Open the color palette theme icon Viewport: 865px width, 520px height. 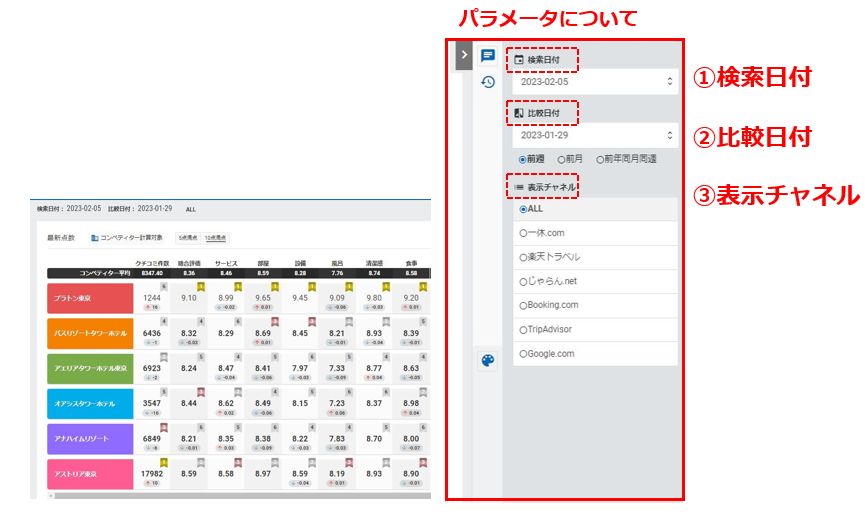(487, 361)
